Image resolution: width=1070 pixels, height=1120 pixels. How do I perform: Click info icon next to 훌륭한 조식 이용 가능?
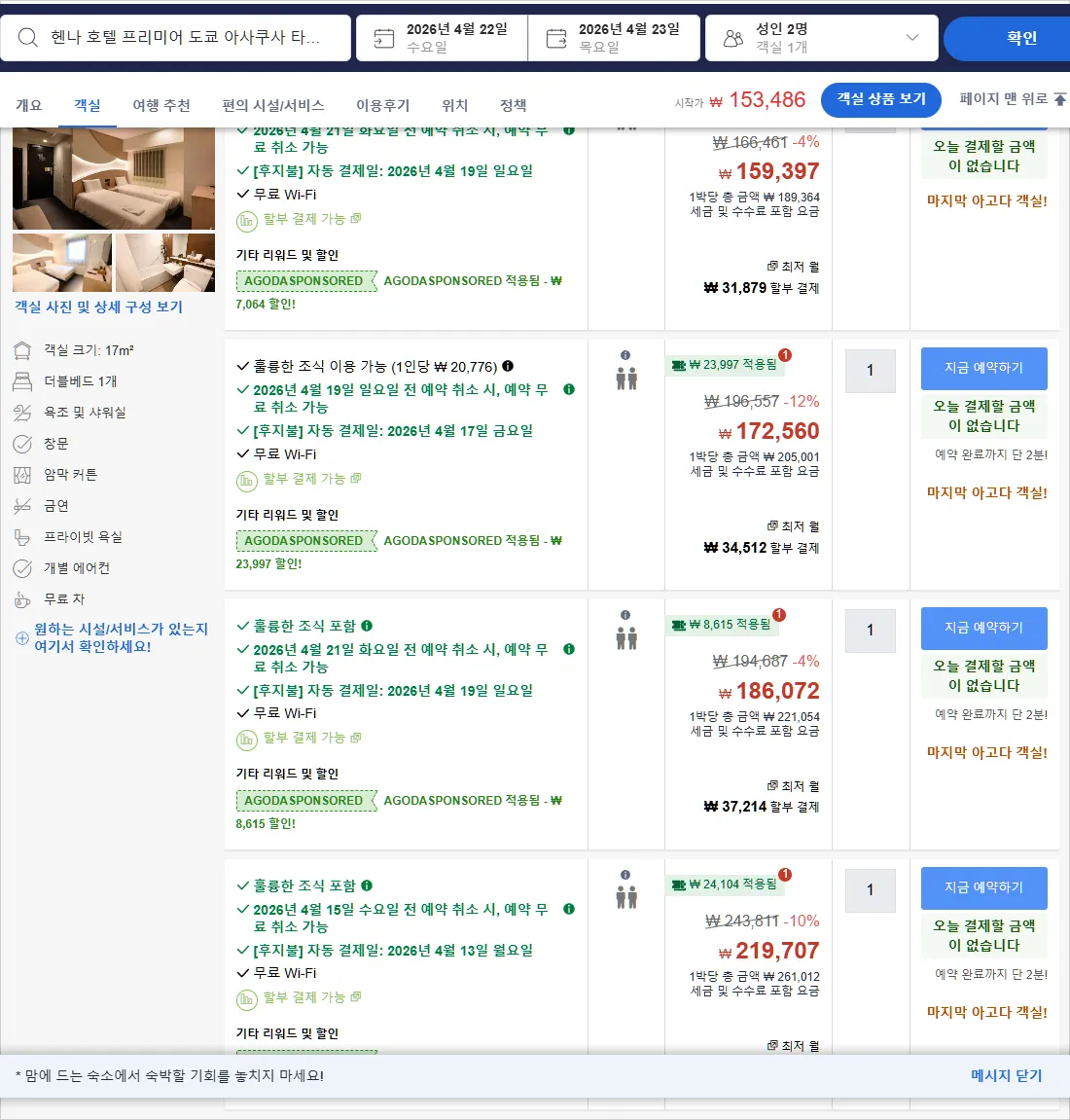tap(508, 366)
